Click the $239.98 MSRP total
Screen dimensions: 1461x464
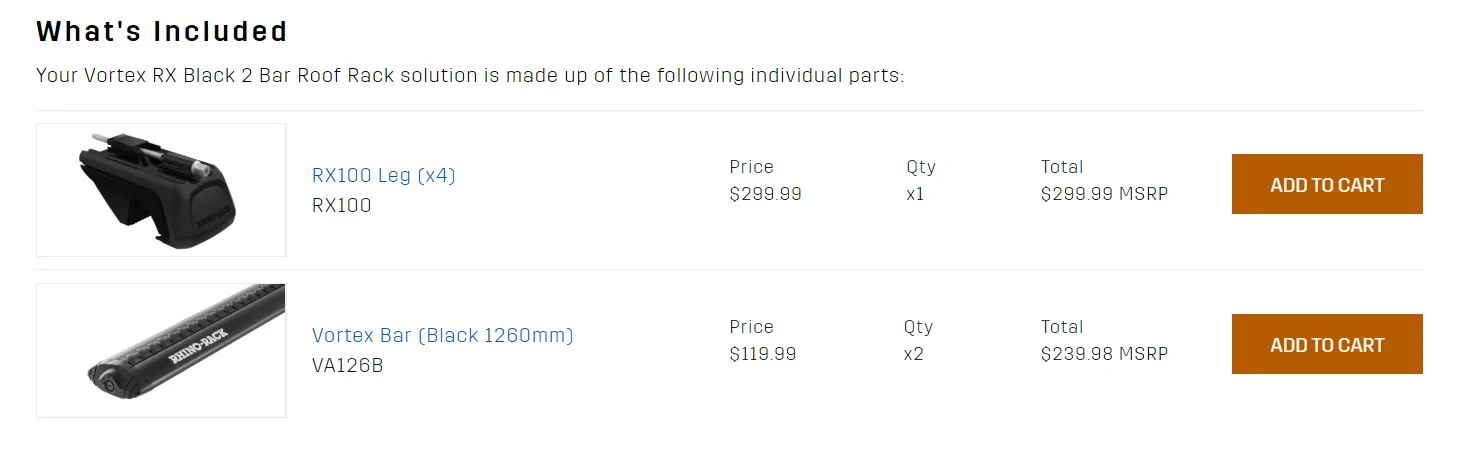(1104, 354)
